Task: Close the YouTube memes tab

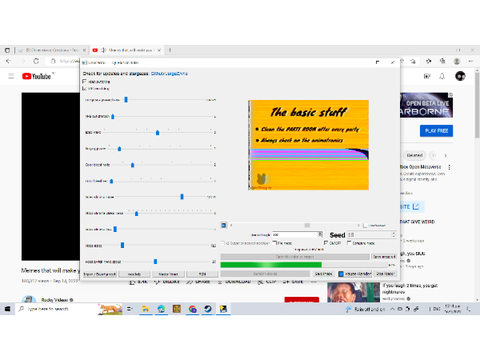Action: pos(159,50)
